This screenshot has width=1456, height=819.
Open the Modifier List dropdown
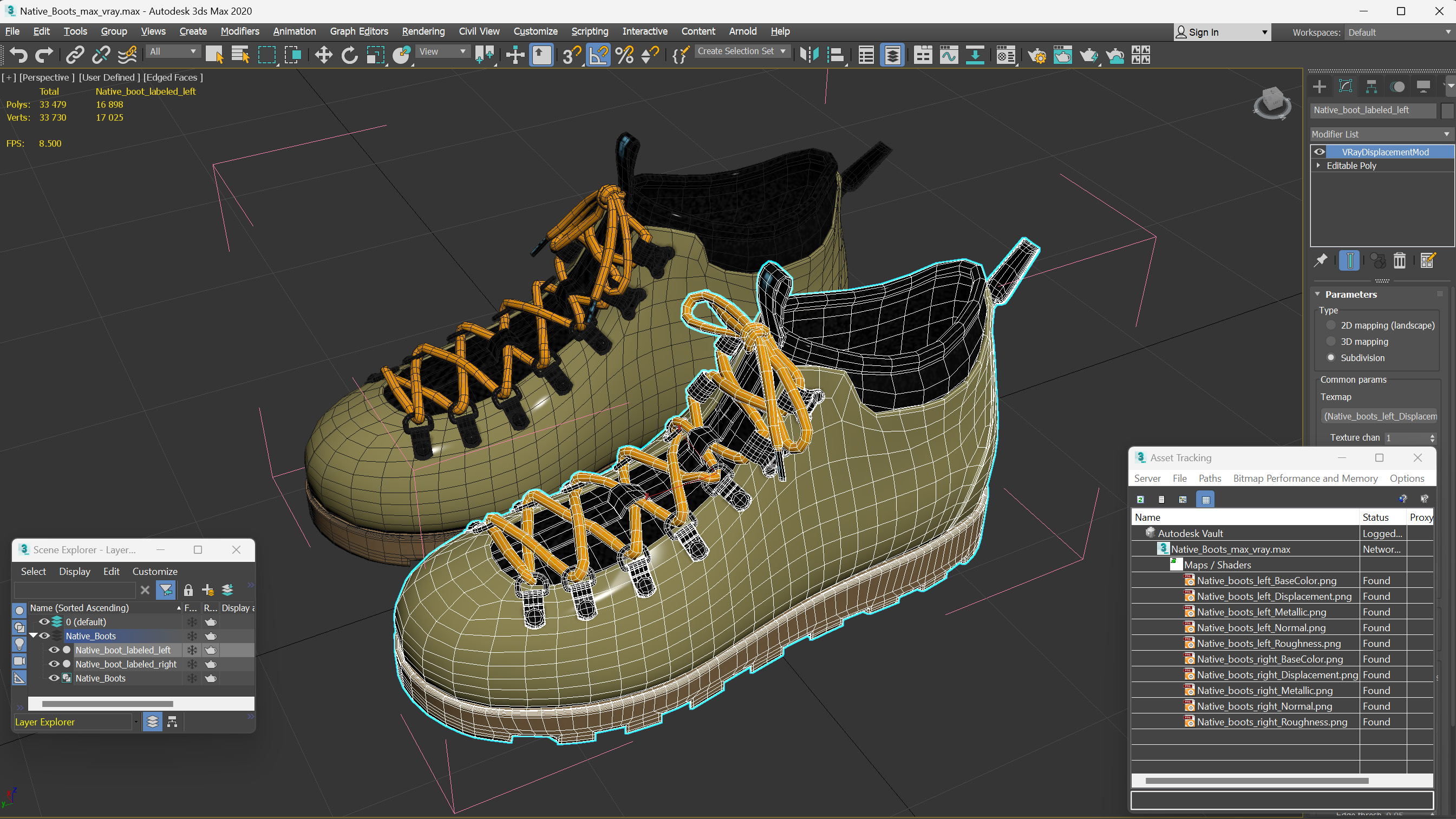[1381, 134]
